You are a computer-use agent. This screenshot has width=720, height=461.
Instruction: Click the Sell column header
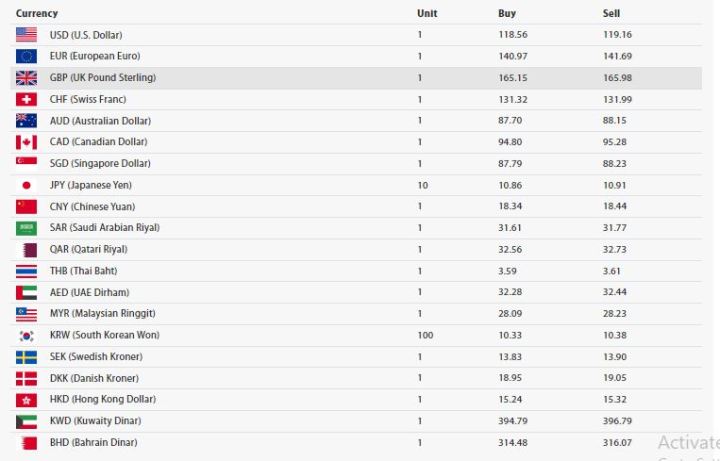point(611,13)
